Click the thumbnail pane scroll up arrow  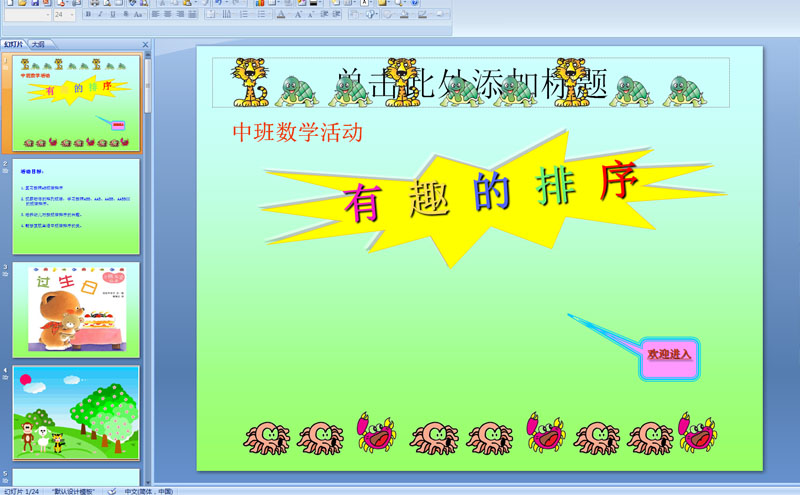[148, 54]
